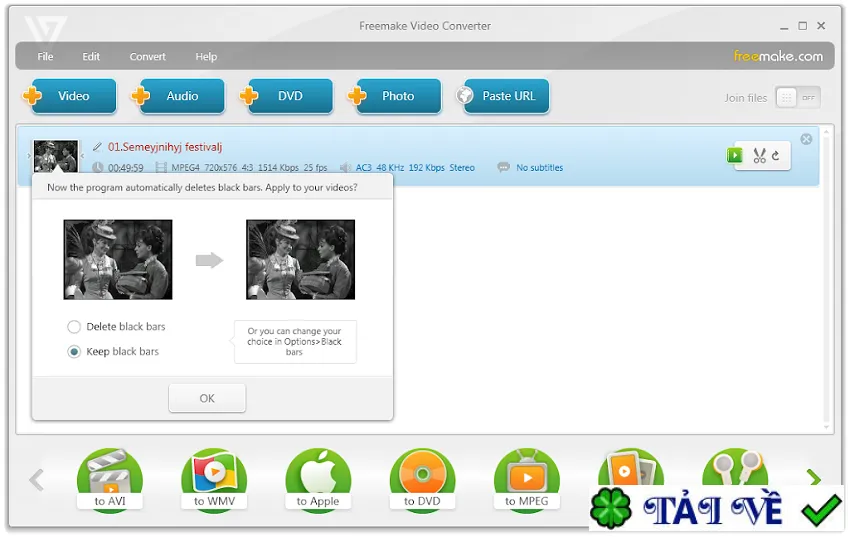850x537 pixels.
Task: Maximize the Freemake Video Converter window
Action: tap(802, 26)
